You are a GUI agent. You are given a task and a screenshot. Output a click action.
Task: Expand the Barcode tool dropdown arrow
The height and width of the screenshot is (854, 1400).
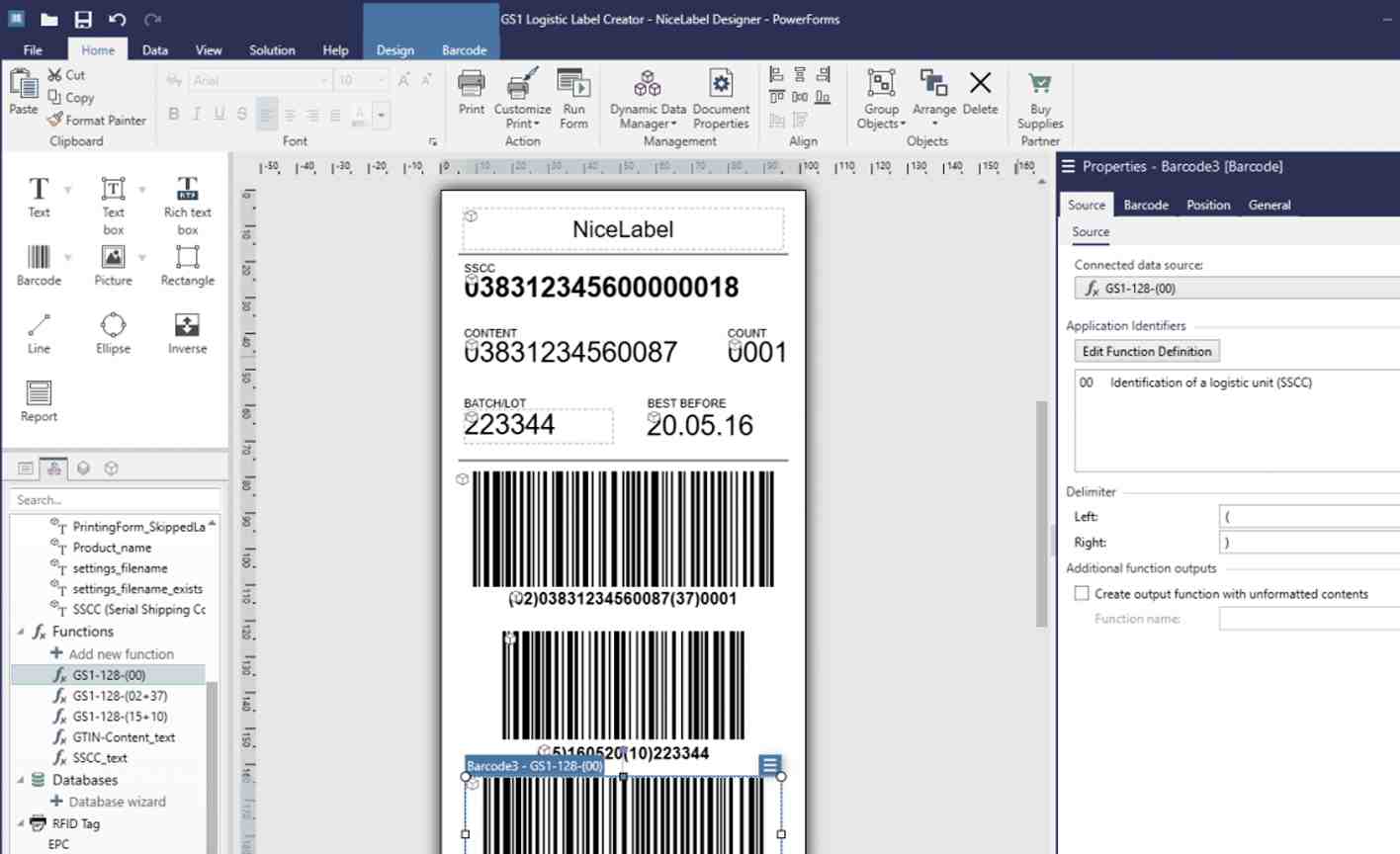click(x=68, y=257)
